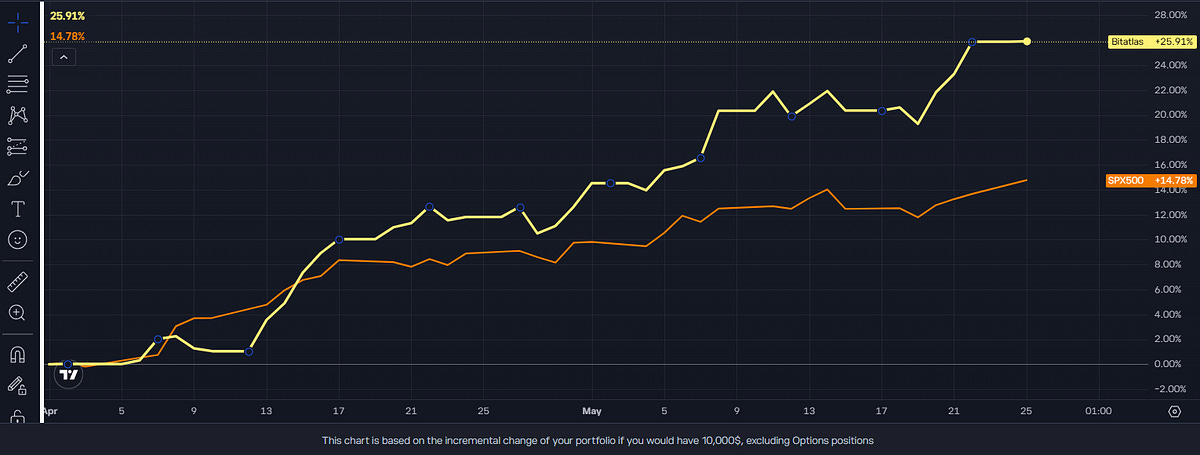This screenshot has width=1200, height=455.
Task: Click the TradingView logo
Action: click(68, 375)
